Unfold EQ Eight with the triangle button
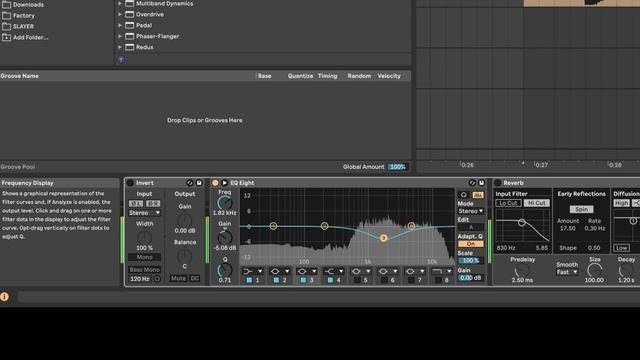This screenshot has width=640, height=360. pos(224,183)
